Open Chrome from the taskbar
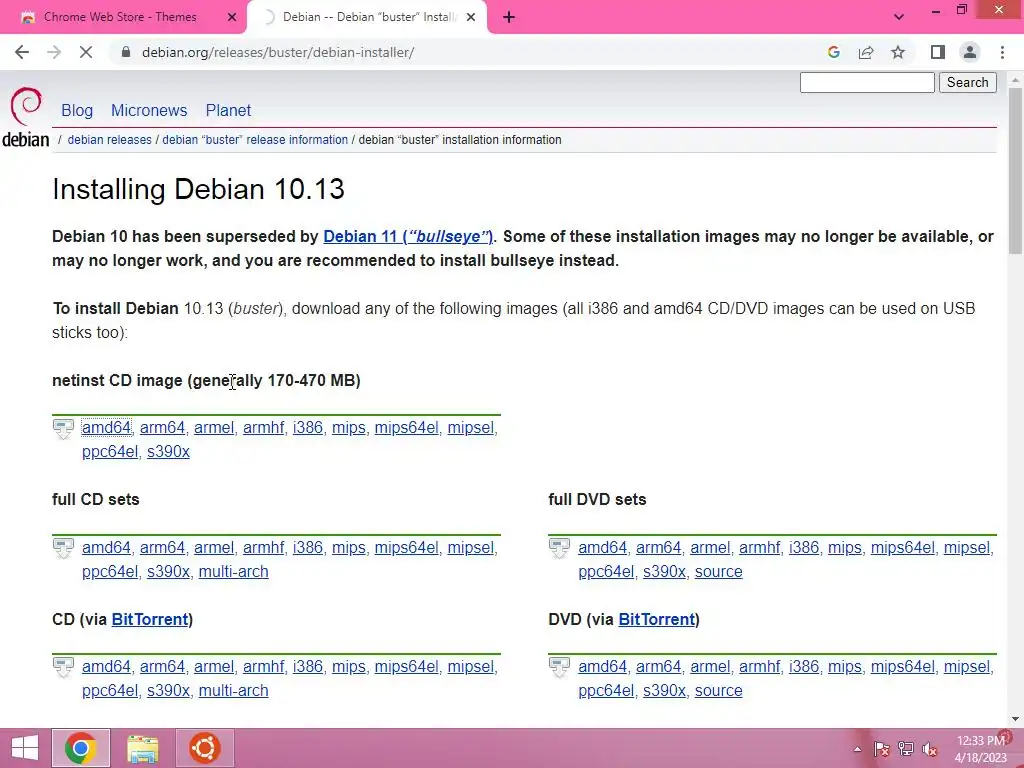The height and width of the screenshot is (768, 1024). coord(81,748)
